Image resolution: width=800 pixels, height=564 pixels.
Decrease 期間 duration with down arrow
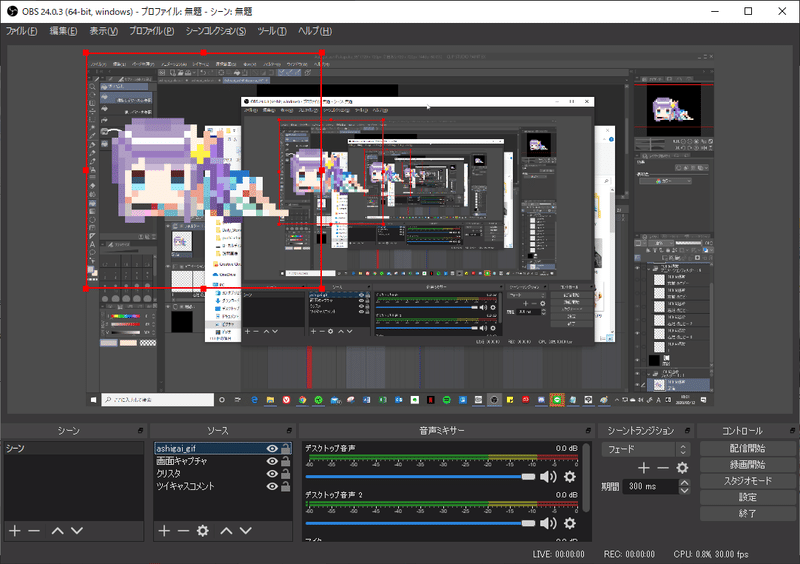[x=685, y=491]
